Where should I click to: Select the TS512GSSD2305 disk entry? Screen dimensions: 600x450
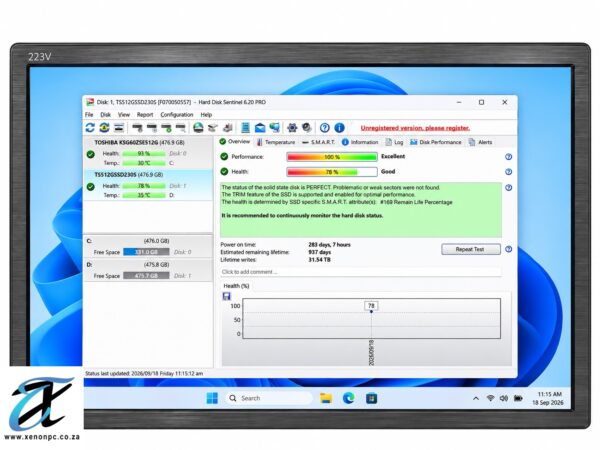pyautogui.click(x=148, y=185)
